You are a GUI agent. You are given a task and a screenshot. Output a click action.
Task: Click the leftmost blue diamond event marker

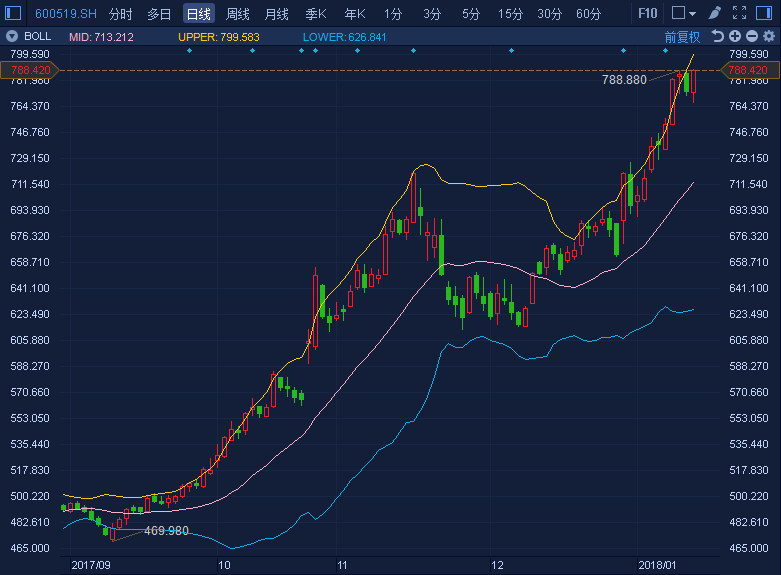coord(189,50)
